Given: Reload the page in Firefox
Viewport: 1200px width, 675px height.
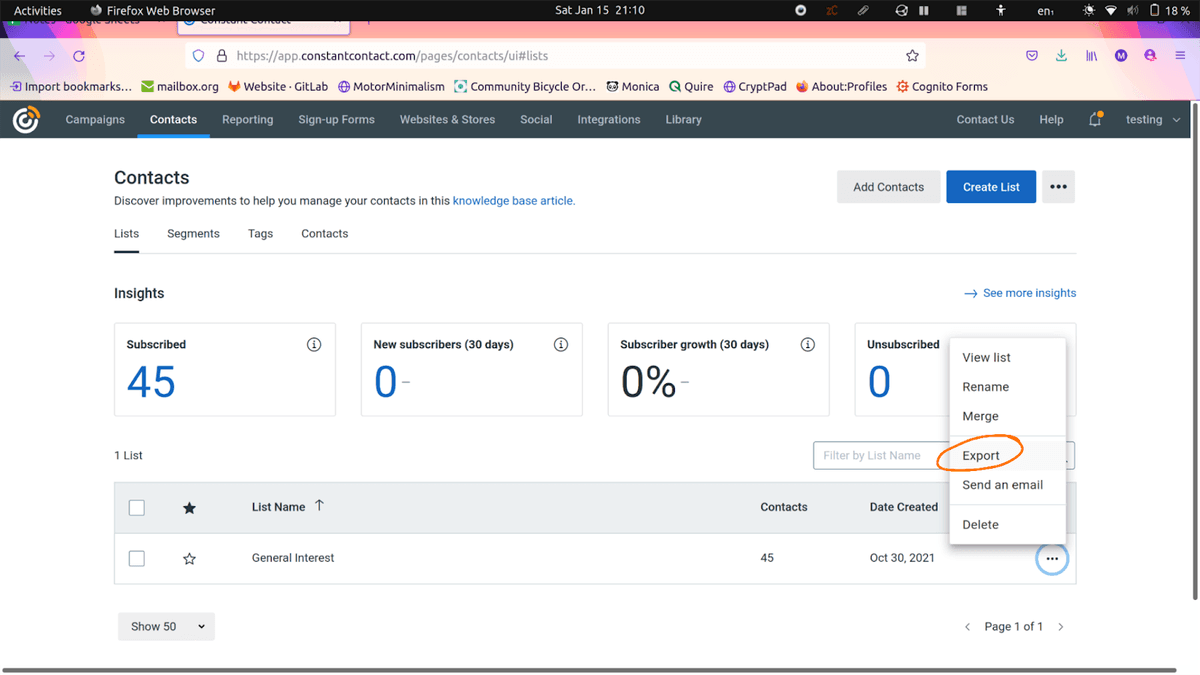Looking at the screenshot, I should tap(79, 56).
